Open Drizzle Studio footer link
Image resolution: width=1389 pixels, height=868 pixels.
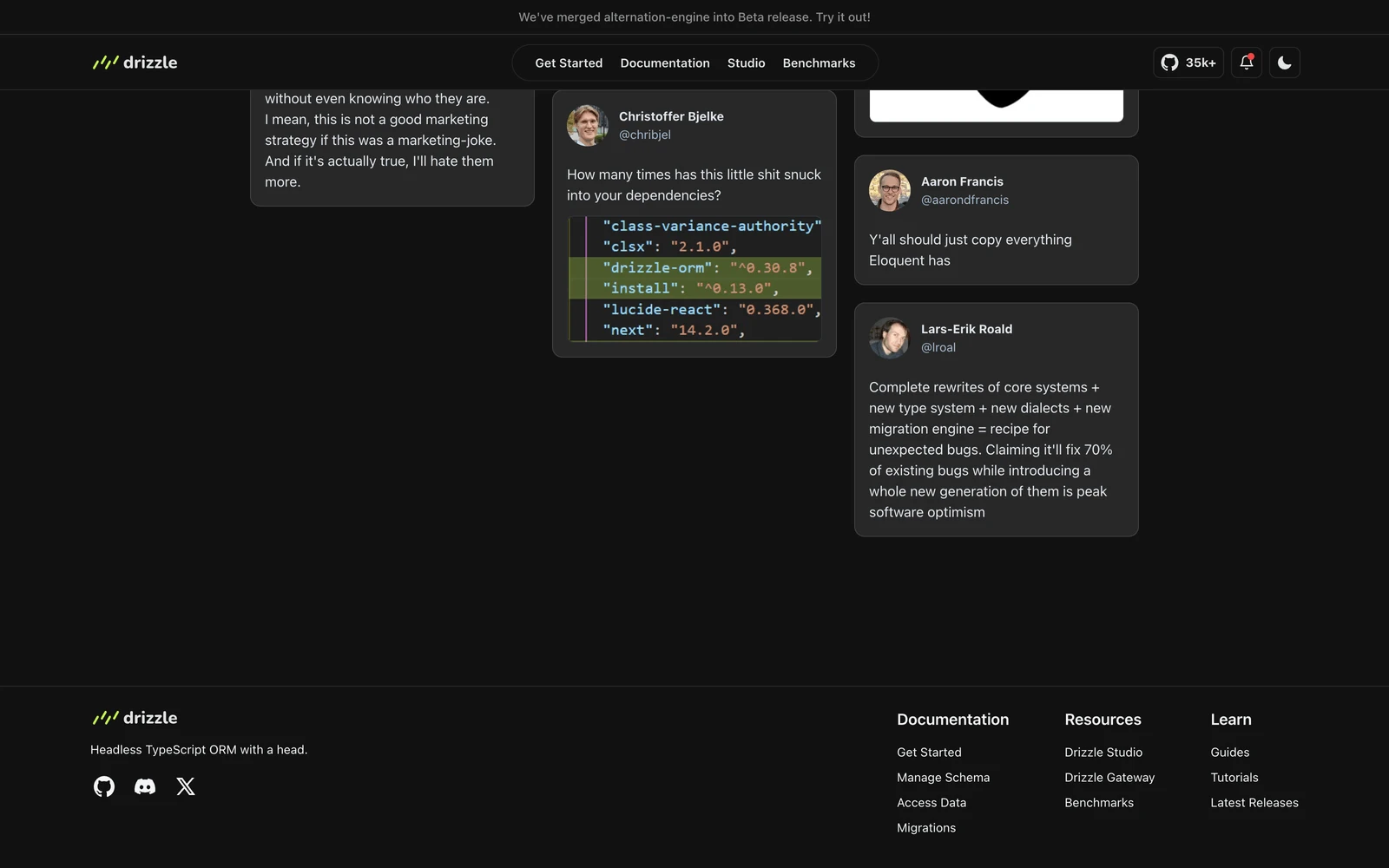(x=1103, y=753)
